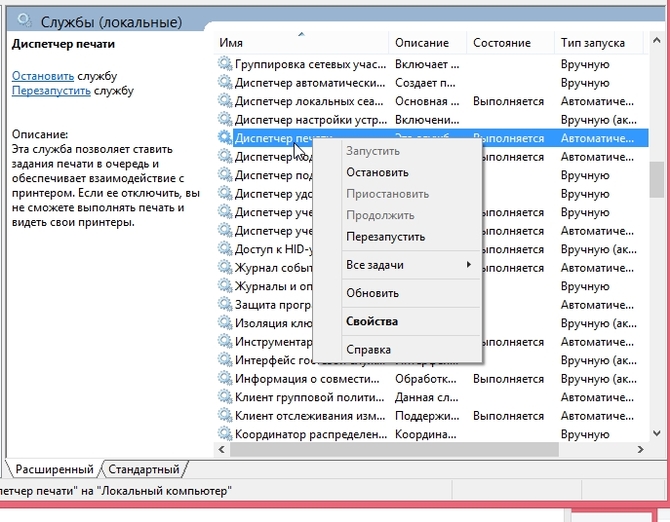670x522 pixels.
Task: Click gear icon beside Информация о совместимости
Action: (225, 379)
